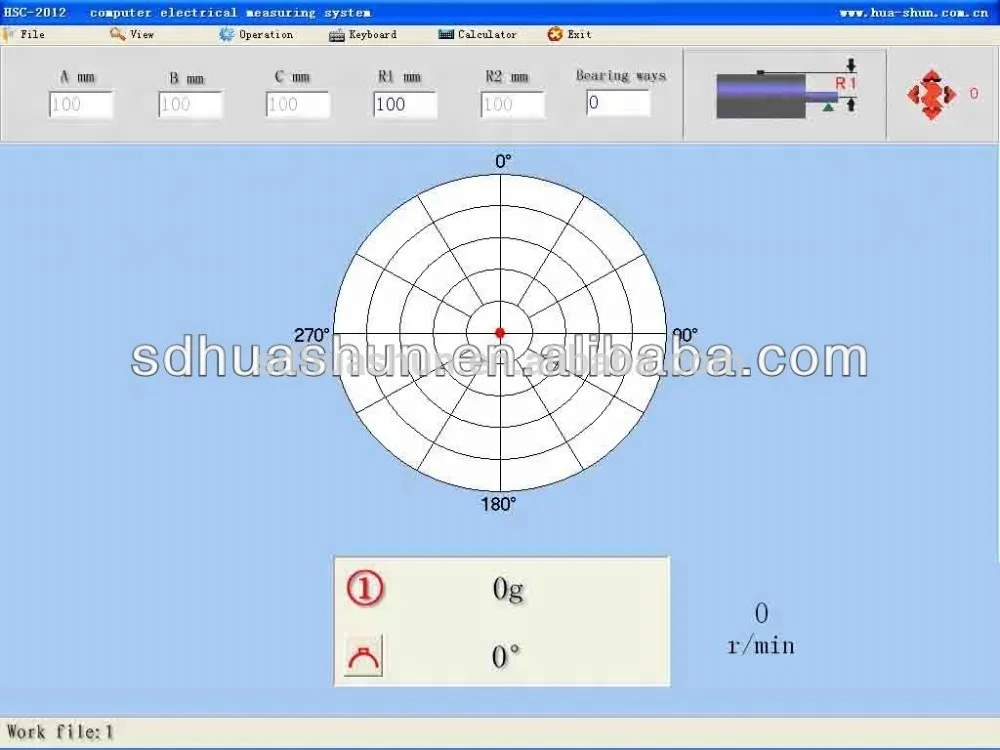Choose the Exit menu item

[x=579, y=34]
